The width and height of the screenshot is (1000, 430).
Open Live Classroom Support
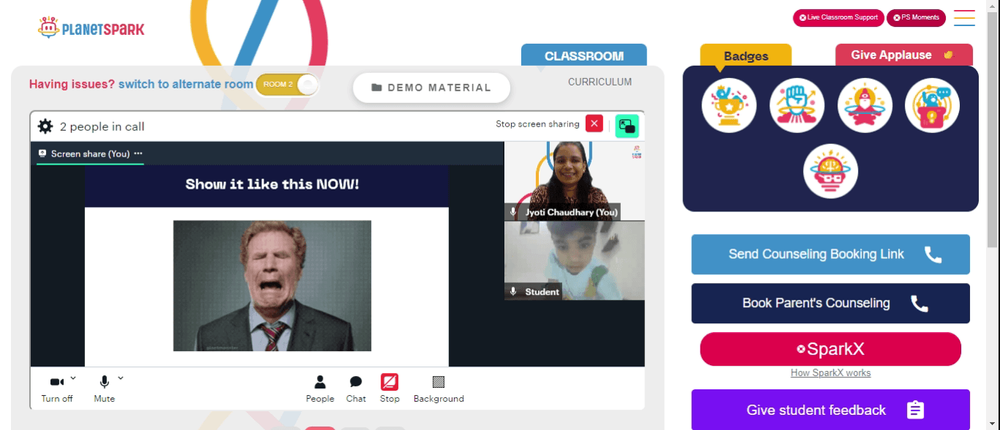coord(837,17)
